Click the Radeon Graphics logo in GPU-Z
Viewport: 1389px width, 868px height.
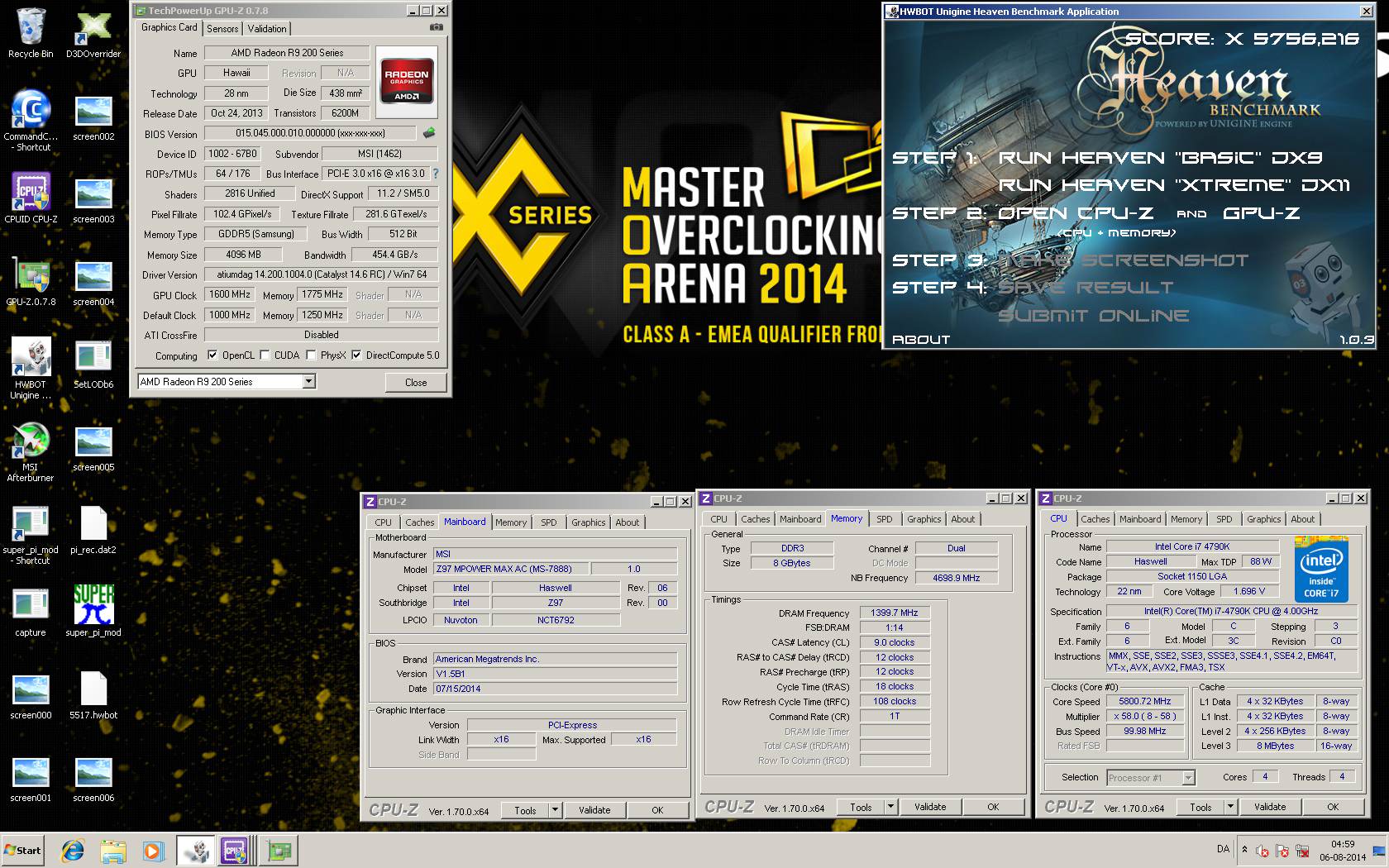click(407, 81)
